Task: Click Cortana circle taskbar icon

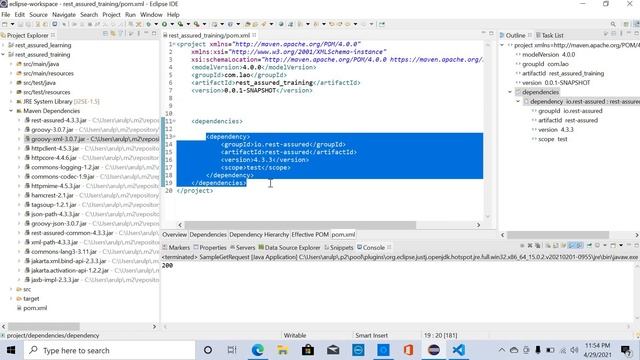Action: pyautogui.click(x=208, y=350)
